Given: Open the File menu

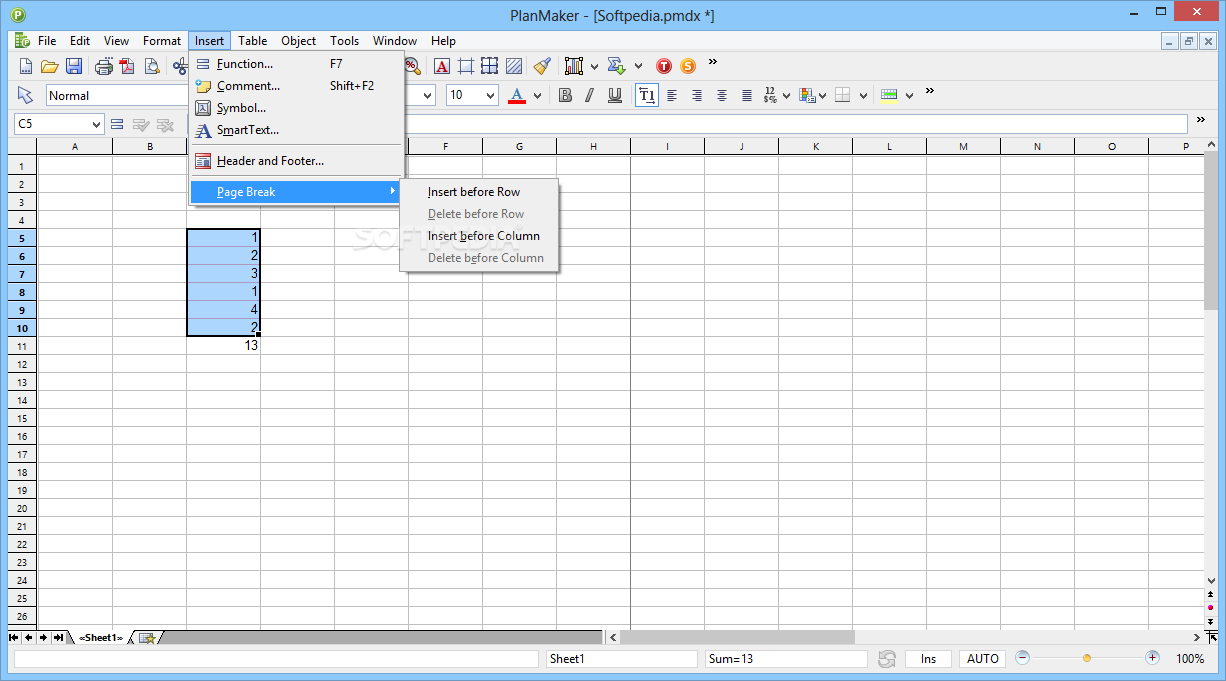Looking at the screenshot, I should point(47,41).
